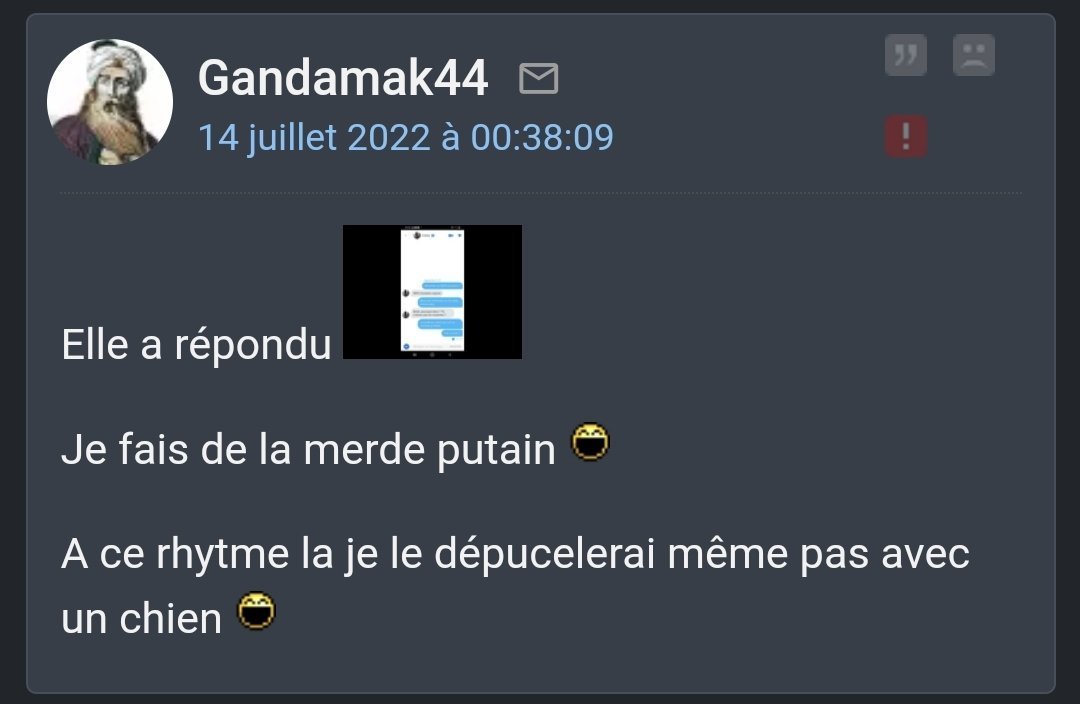Click empty area of the post card
This screenshot has width=1080, height=704.
[x=792, y=344]
